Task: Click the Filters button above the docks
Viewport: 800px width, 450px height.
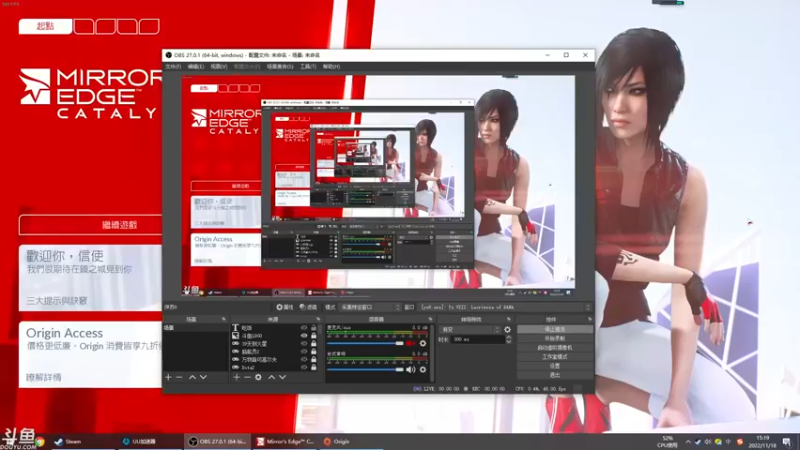Action: pyautogui.click(x=308, y=307)
